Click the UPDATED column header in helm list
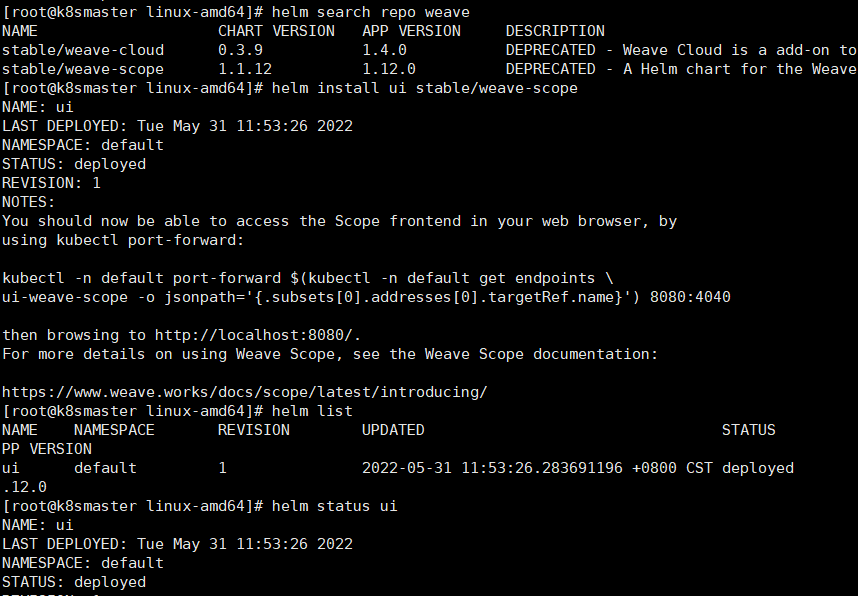This screenshot has height=596, width=858. [393, 430]
